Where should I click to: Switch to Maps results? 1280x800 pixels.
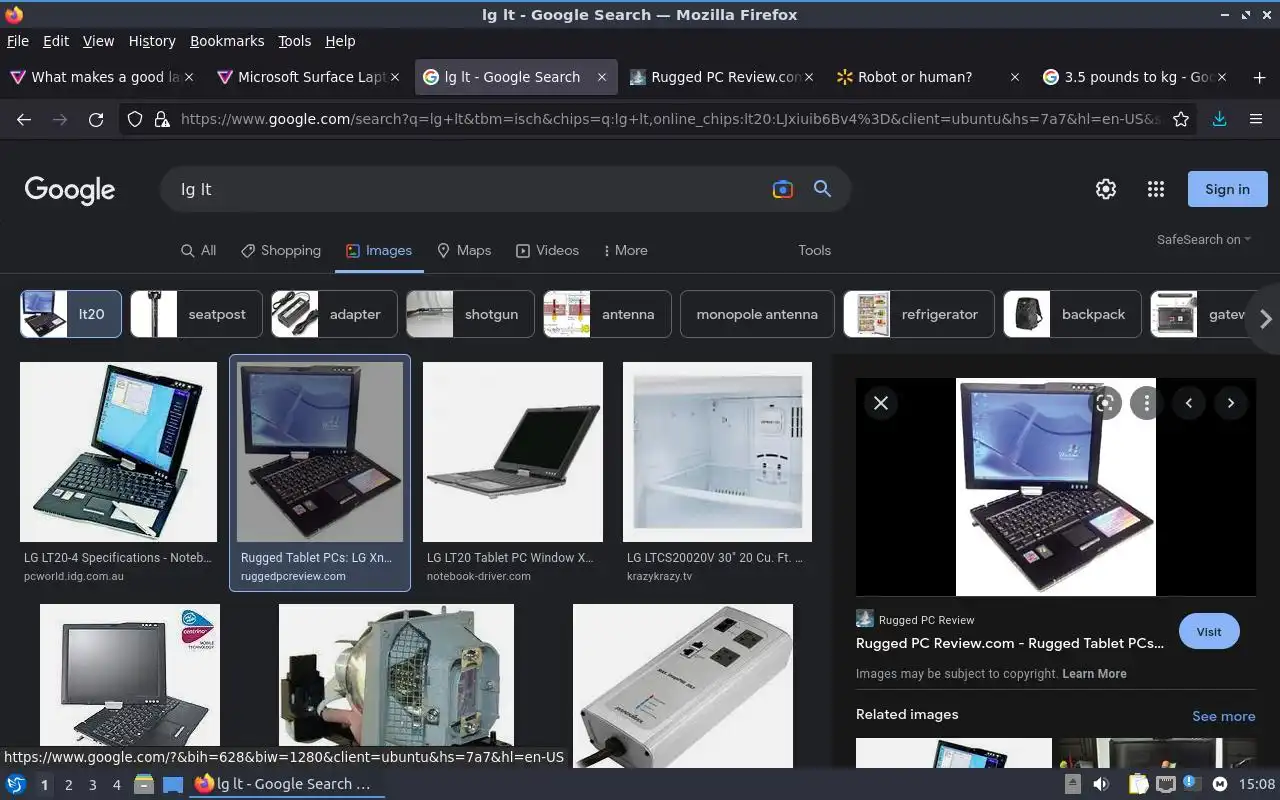(464, 250)
